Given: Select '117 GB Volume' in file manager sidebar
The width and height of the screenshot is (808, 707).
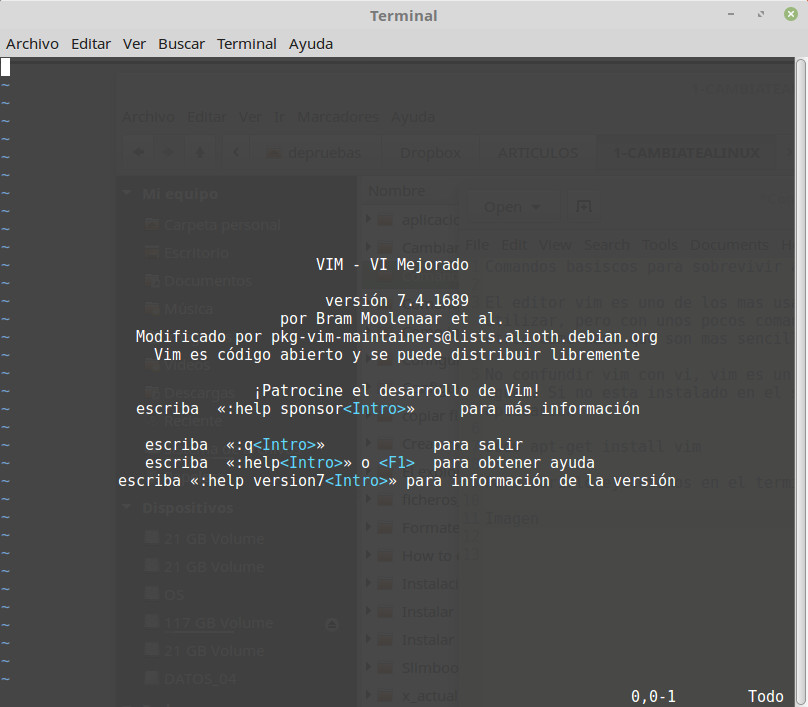Looking at the screenshot, I should 209,623.
